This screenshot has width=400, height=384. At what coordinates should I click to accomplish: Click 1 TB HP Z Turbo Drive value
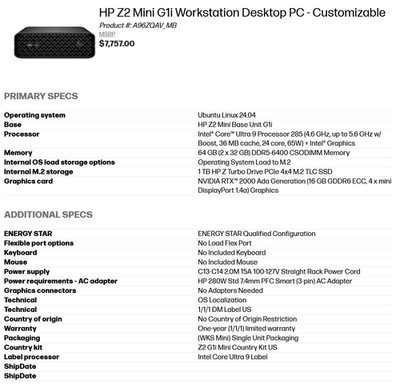pyautogui.click(x=265, y=172)
